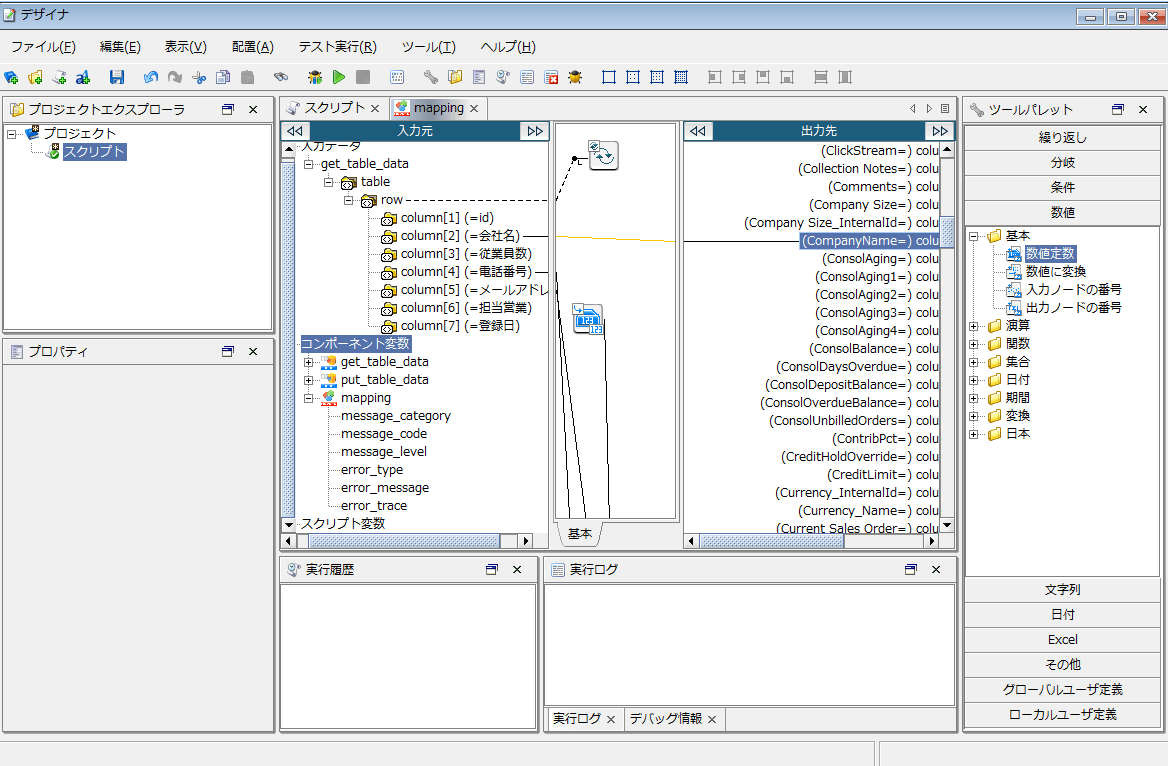Expand the 演算 folder in tool palette

tap(974, 326)
